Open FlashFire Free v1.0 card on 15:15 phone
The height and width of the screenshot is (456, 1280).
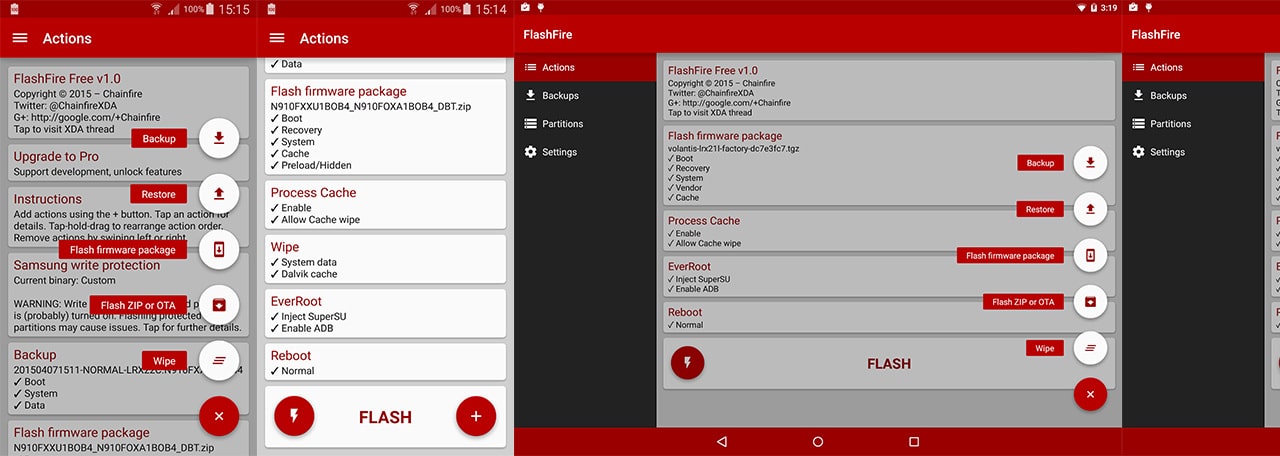point(129,102)
